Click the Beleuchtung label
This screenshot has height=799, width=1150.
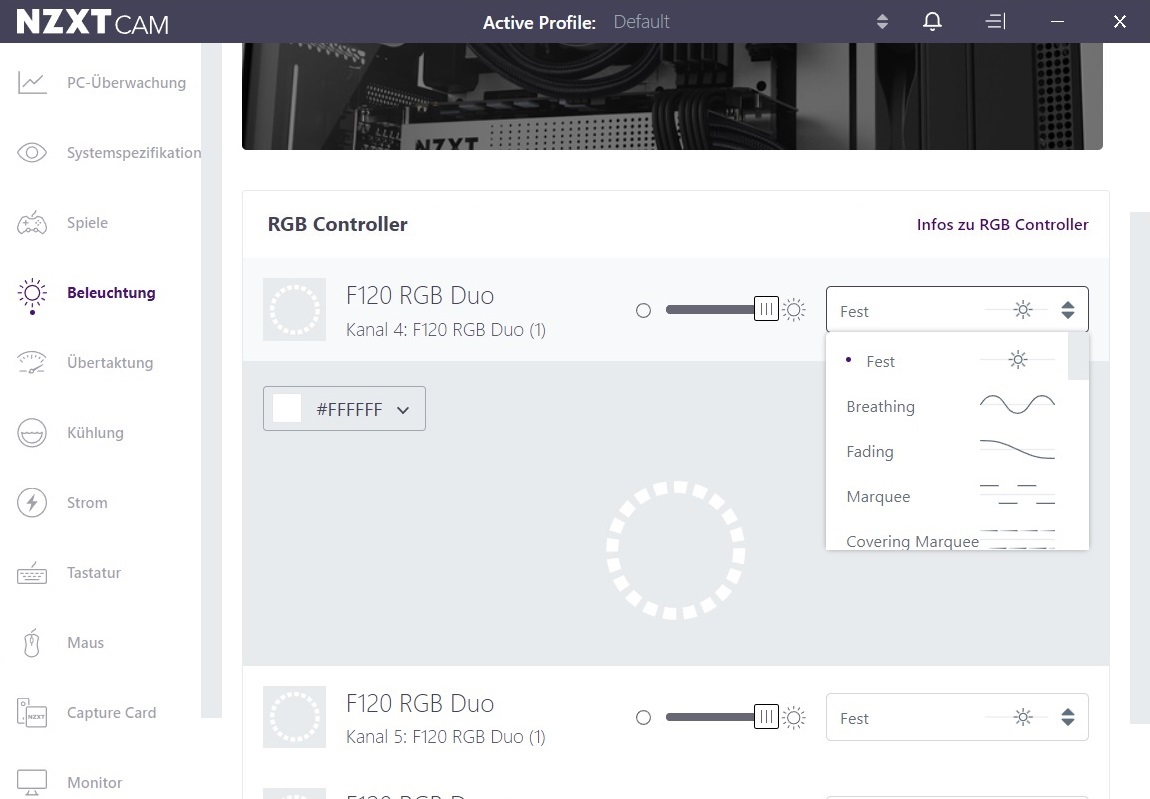point(111,293)
